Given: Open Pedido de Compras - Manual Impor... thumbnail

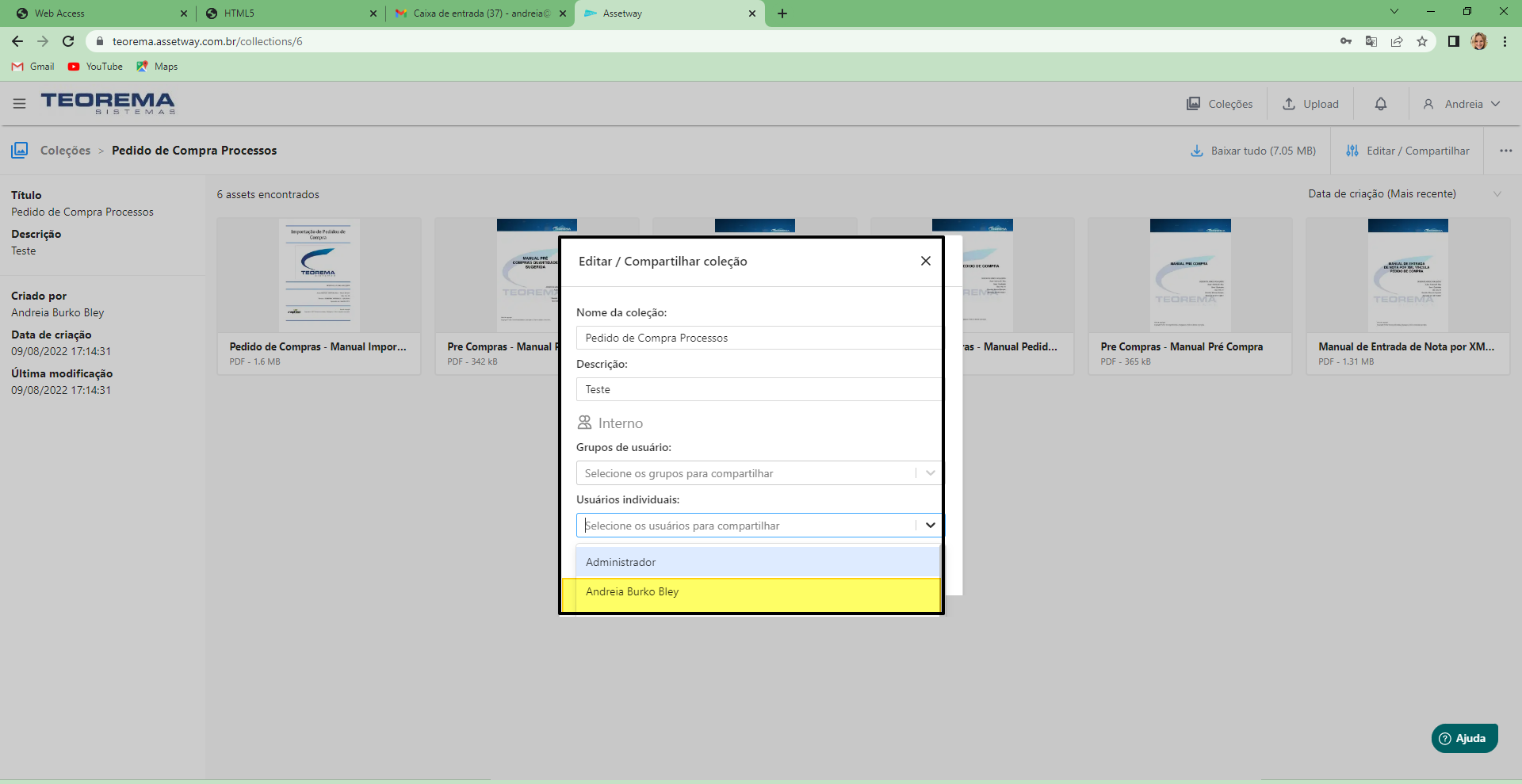Looking at the screenshot, I should click(x=319, y=275).
